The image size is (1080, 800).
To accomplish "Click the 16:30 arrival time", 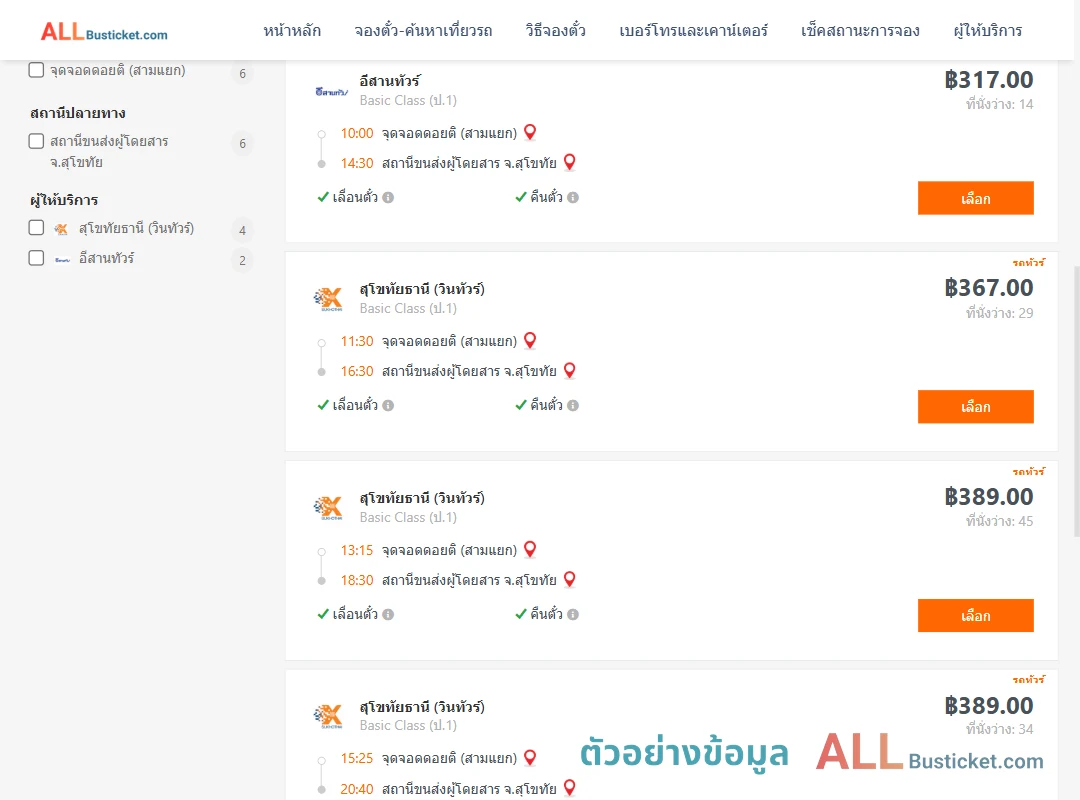I will tap(357, 371).
